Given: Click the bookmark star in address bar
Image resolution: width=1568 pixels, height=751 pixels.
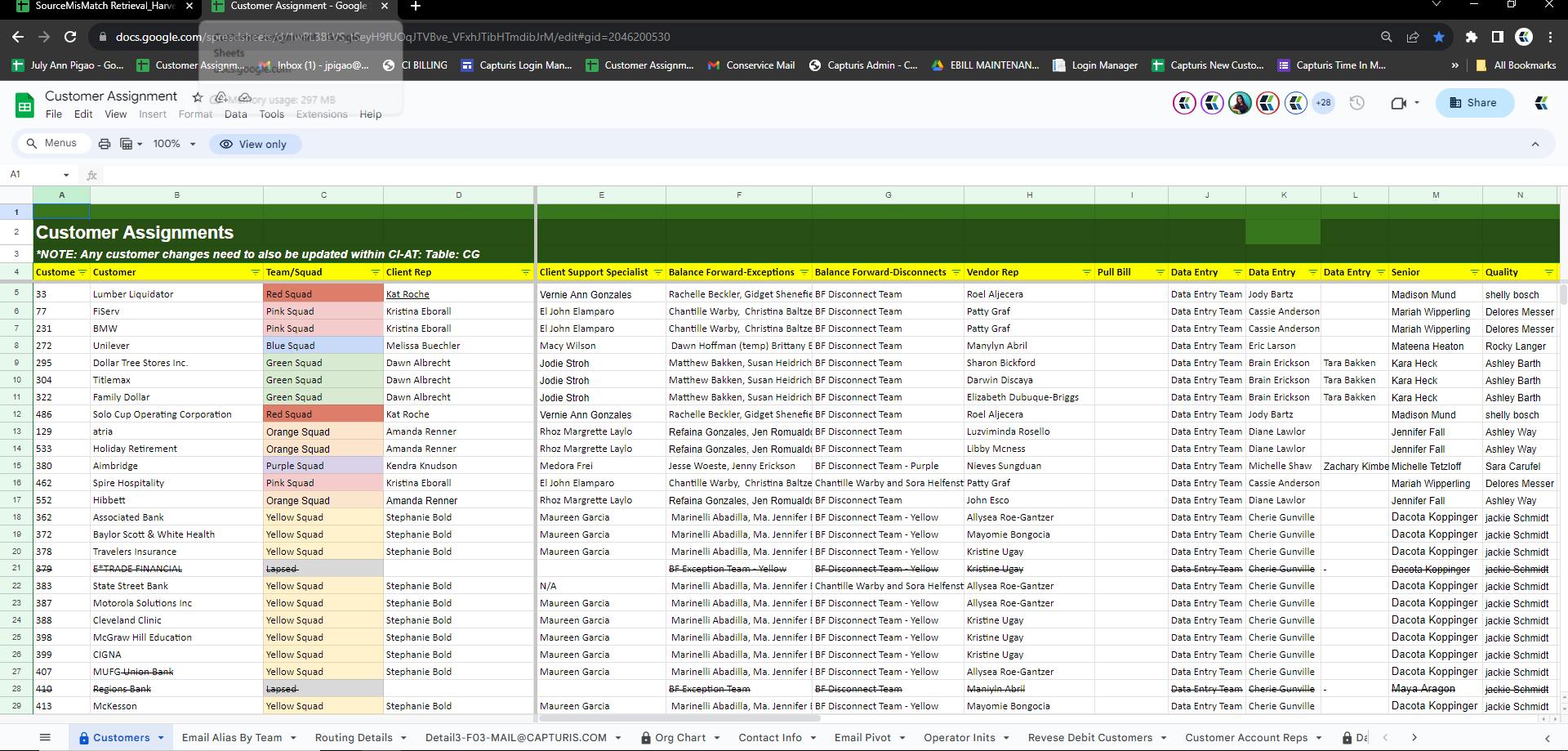Looking at the screenshot, I should click(x=1439, y=37).
